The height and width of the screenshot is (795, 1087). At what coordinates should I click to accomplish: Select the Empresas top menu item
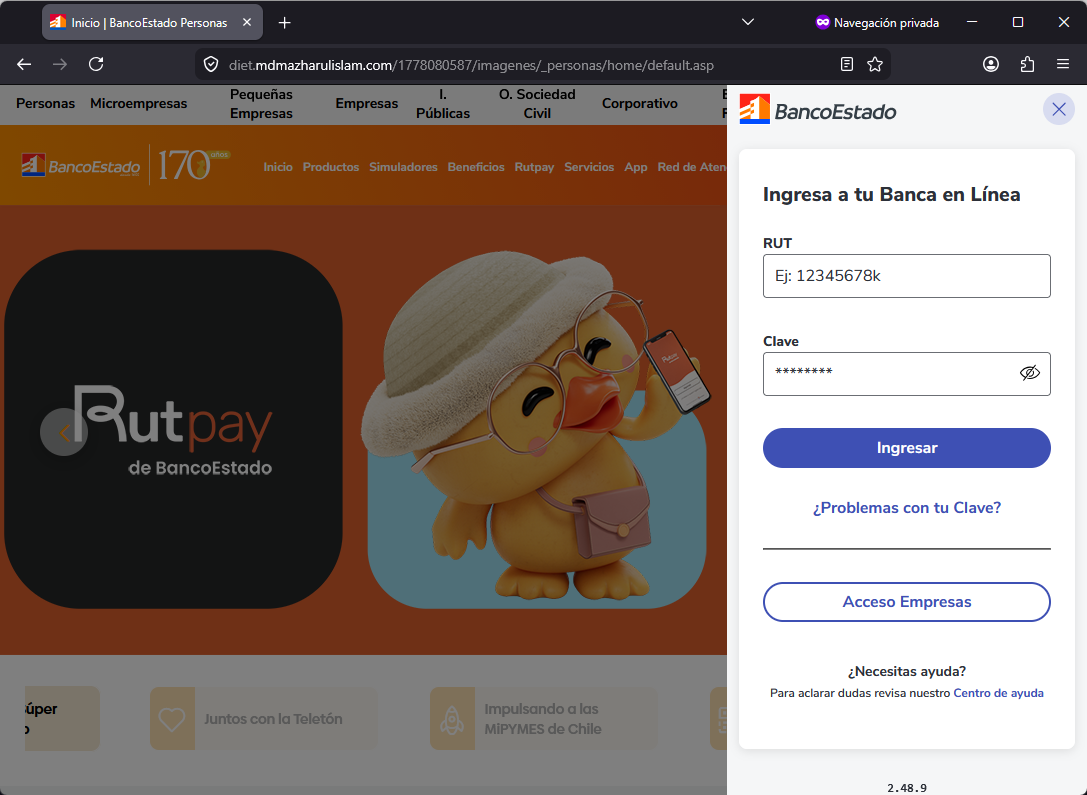point(367,103)
